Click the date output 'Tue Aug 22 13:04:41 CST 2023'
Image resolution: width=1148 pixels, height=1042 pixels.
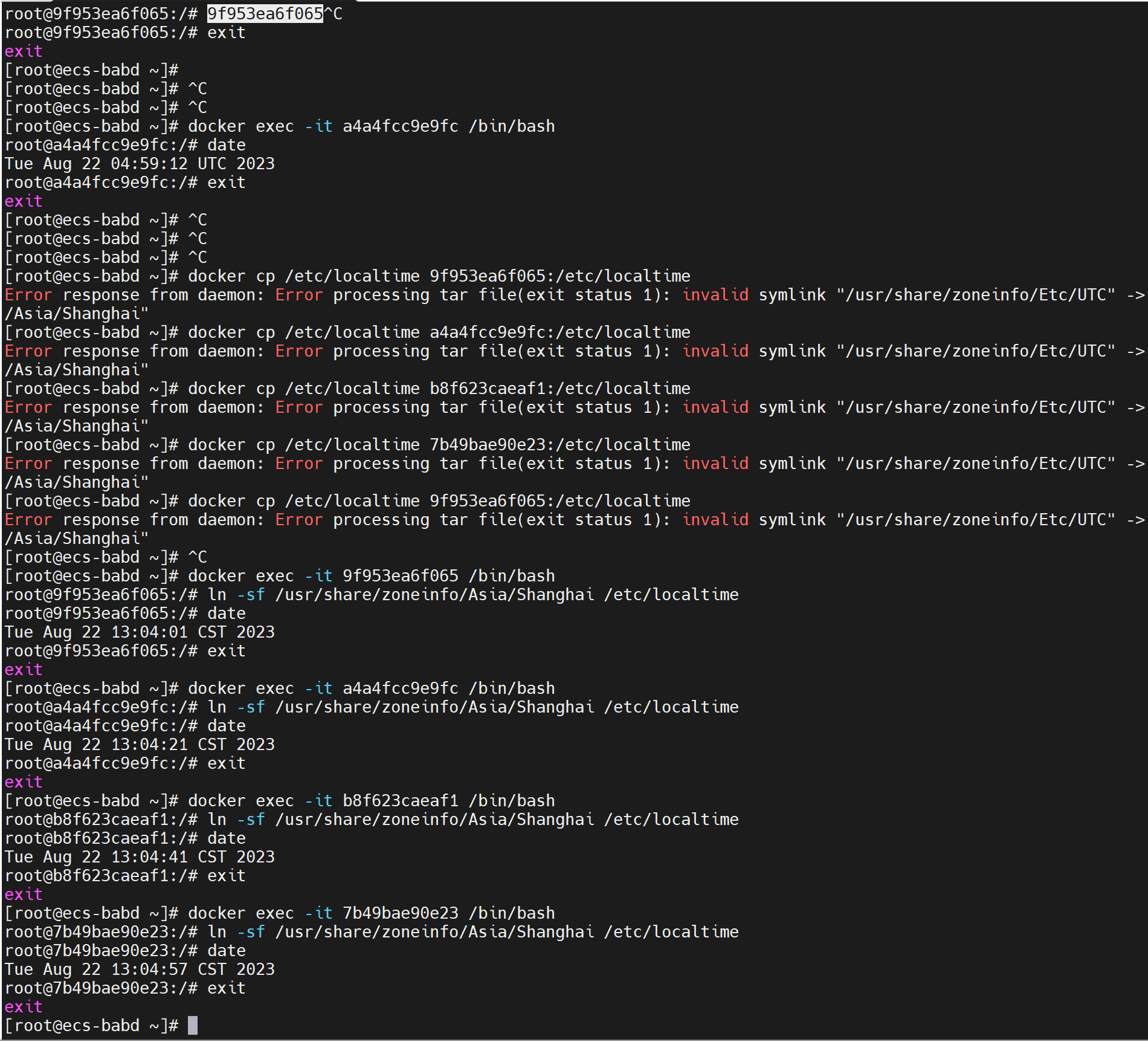point(140,857)
